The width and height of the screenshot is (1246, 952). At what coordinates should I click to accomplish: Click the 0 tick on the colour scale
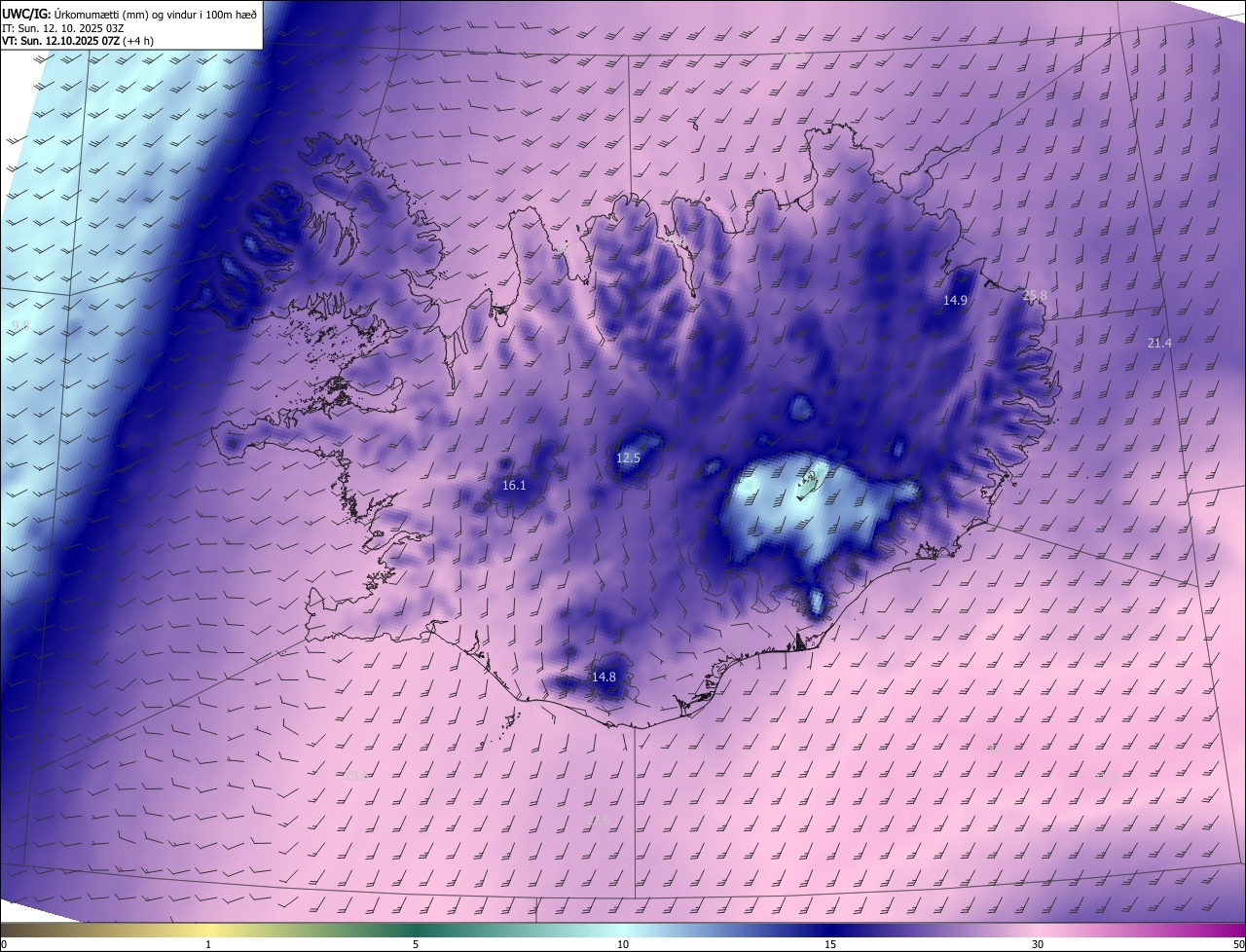(x=4, y=944)
